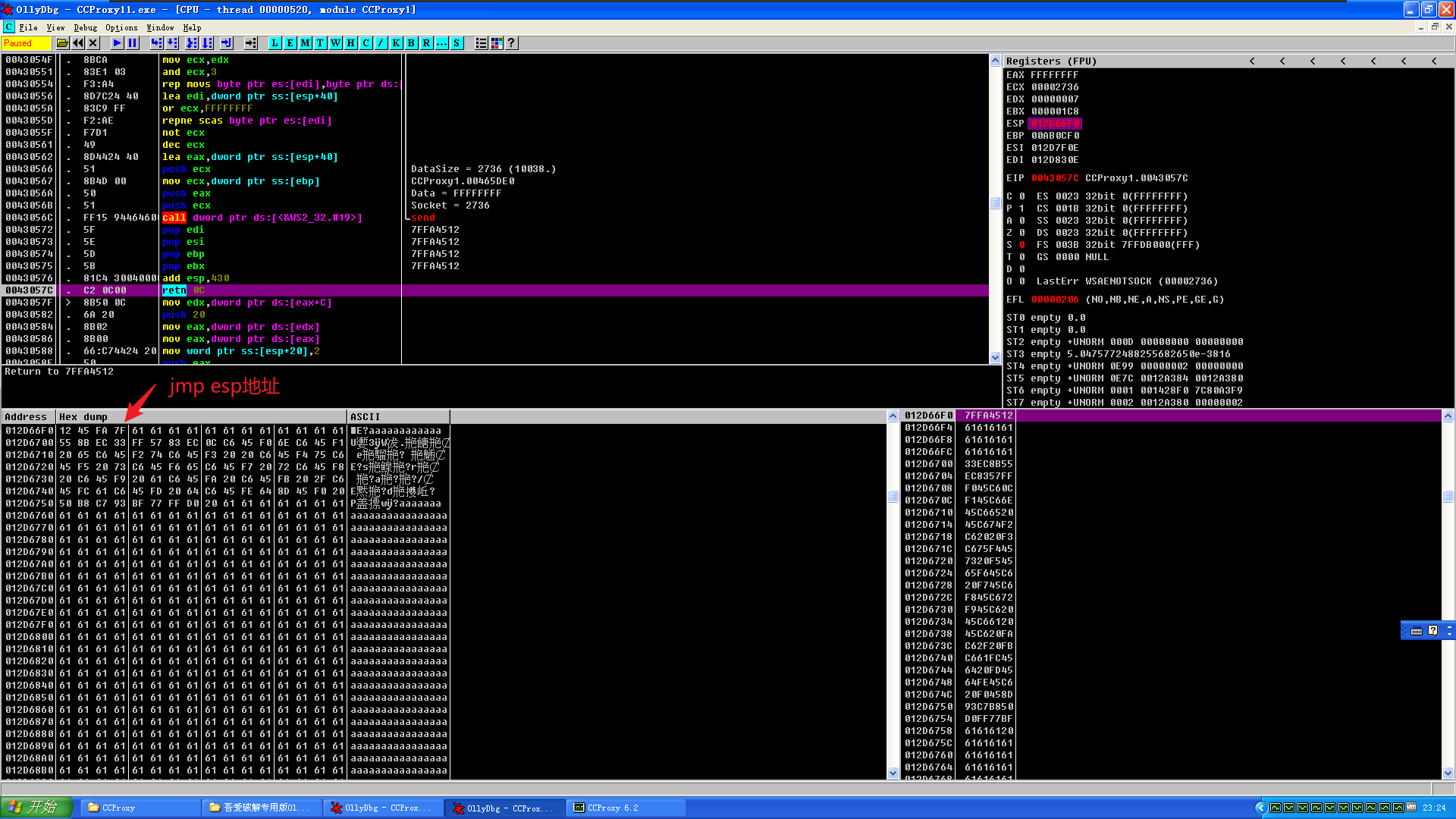Click the EFL register value 00000206
The width and height of the screenshot is (1456, 819).
tap(1055, 300)
